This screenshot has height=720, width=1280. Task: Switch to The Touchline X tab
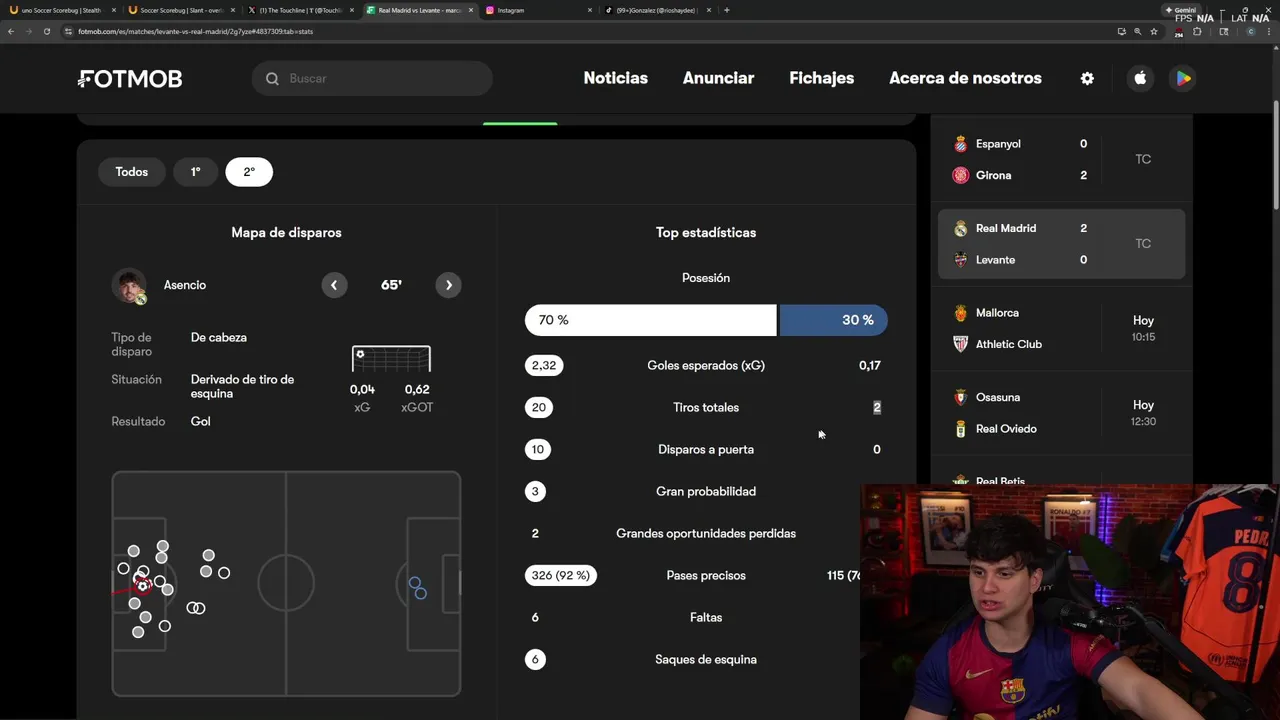click(x=300, y=10)
